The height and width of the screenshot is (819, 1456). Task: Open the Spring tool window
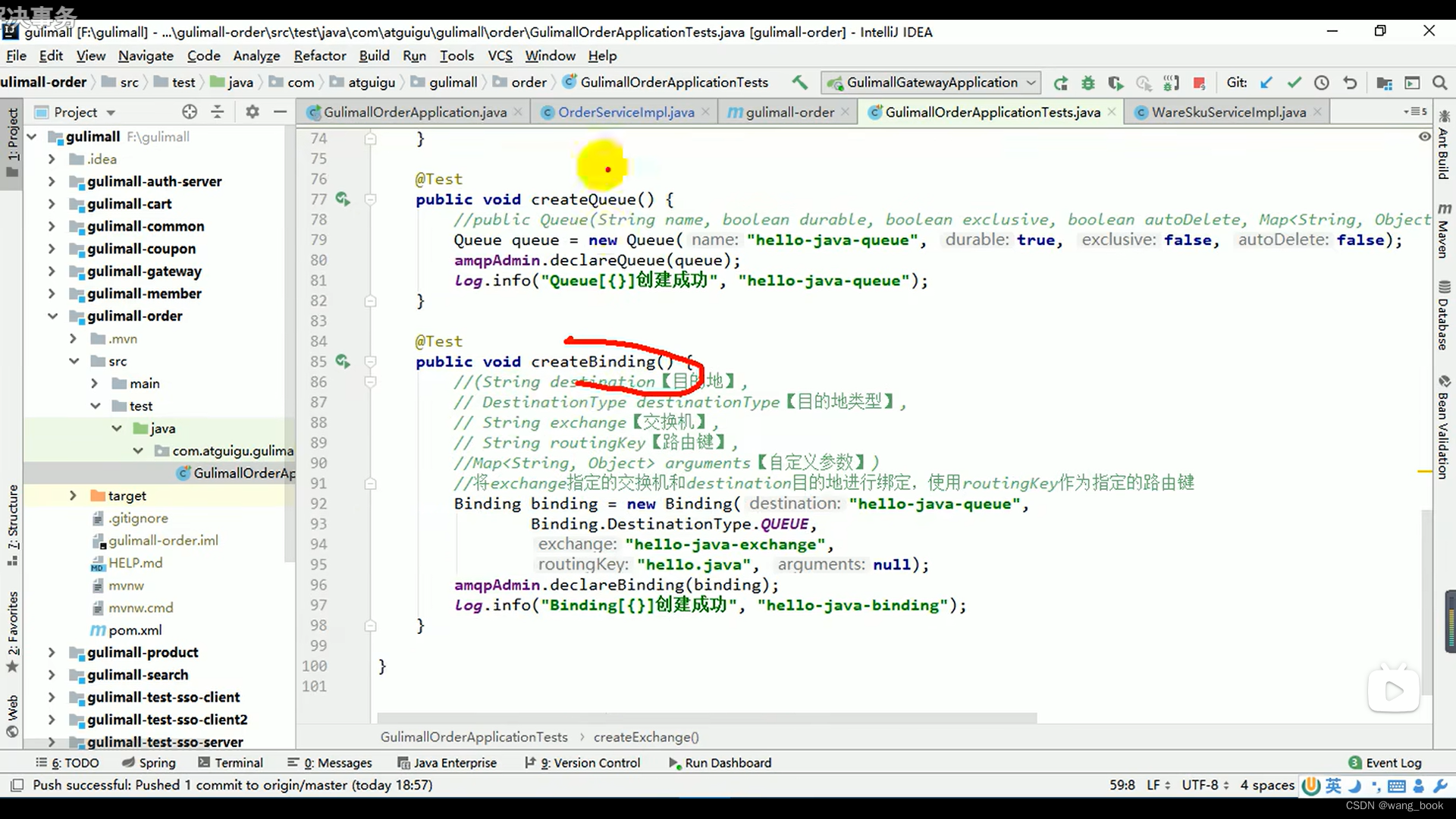pyautogui.click(x=149, y=763)
